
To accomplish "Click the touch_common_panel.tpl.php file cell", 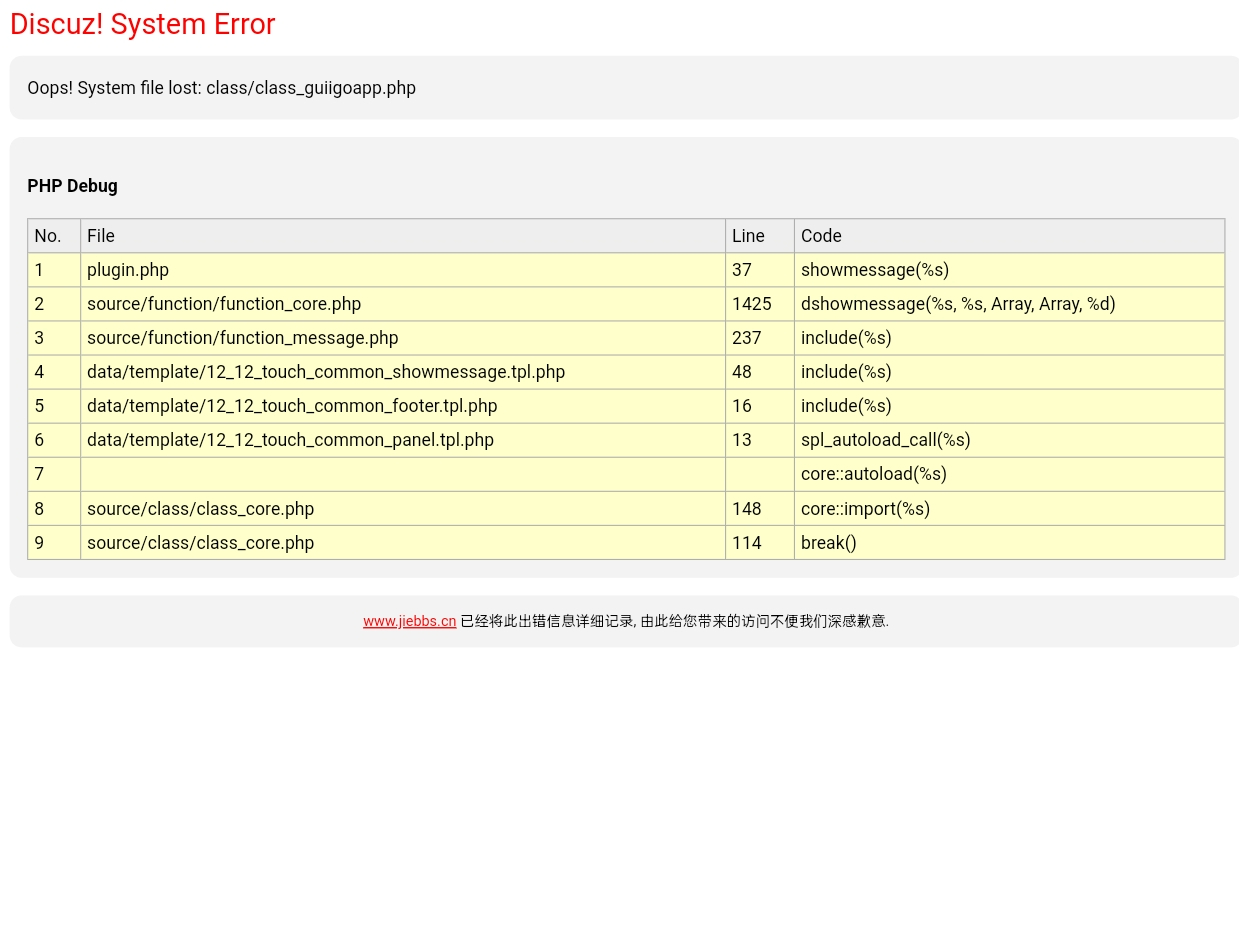I will pyautogui.click(x=290, y=440).
